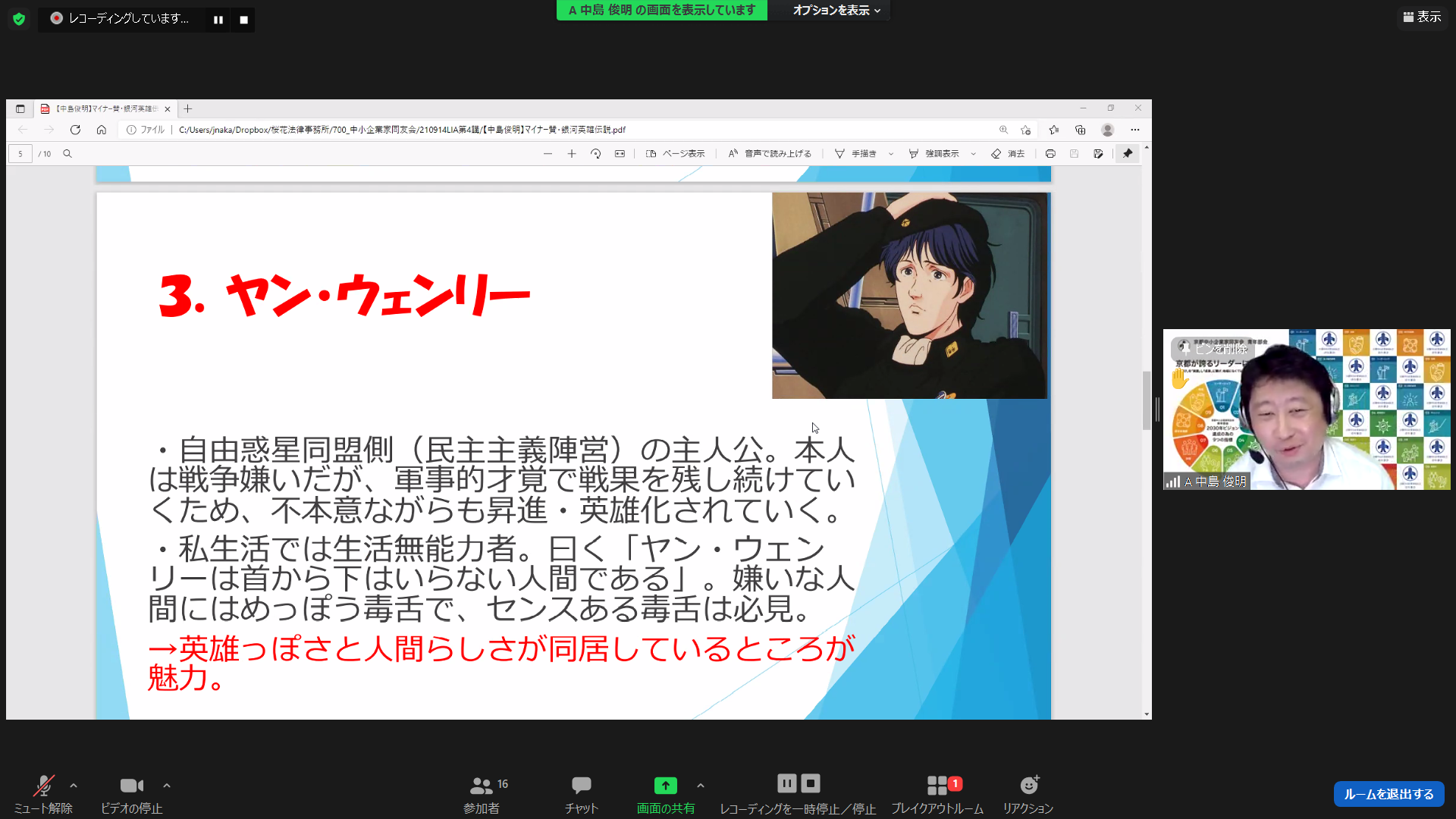Screen dimensions: 1456x819
Task: Click the address bar file path
Action: coord(402,130)
